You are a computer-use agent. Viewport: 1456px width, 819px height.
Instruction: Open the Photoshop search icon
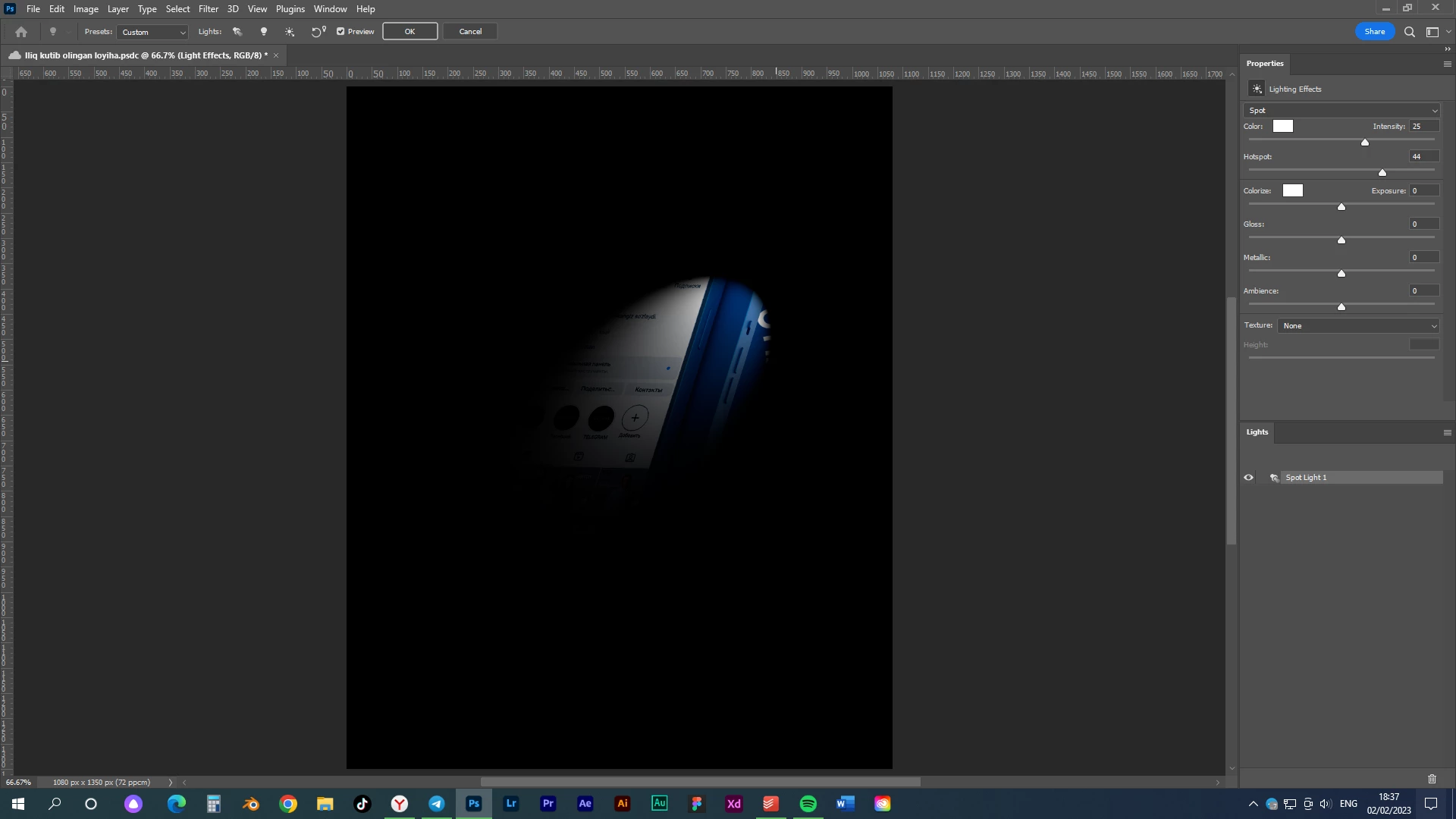(x=1409, y=32)
